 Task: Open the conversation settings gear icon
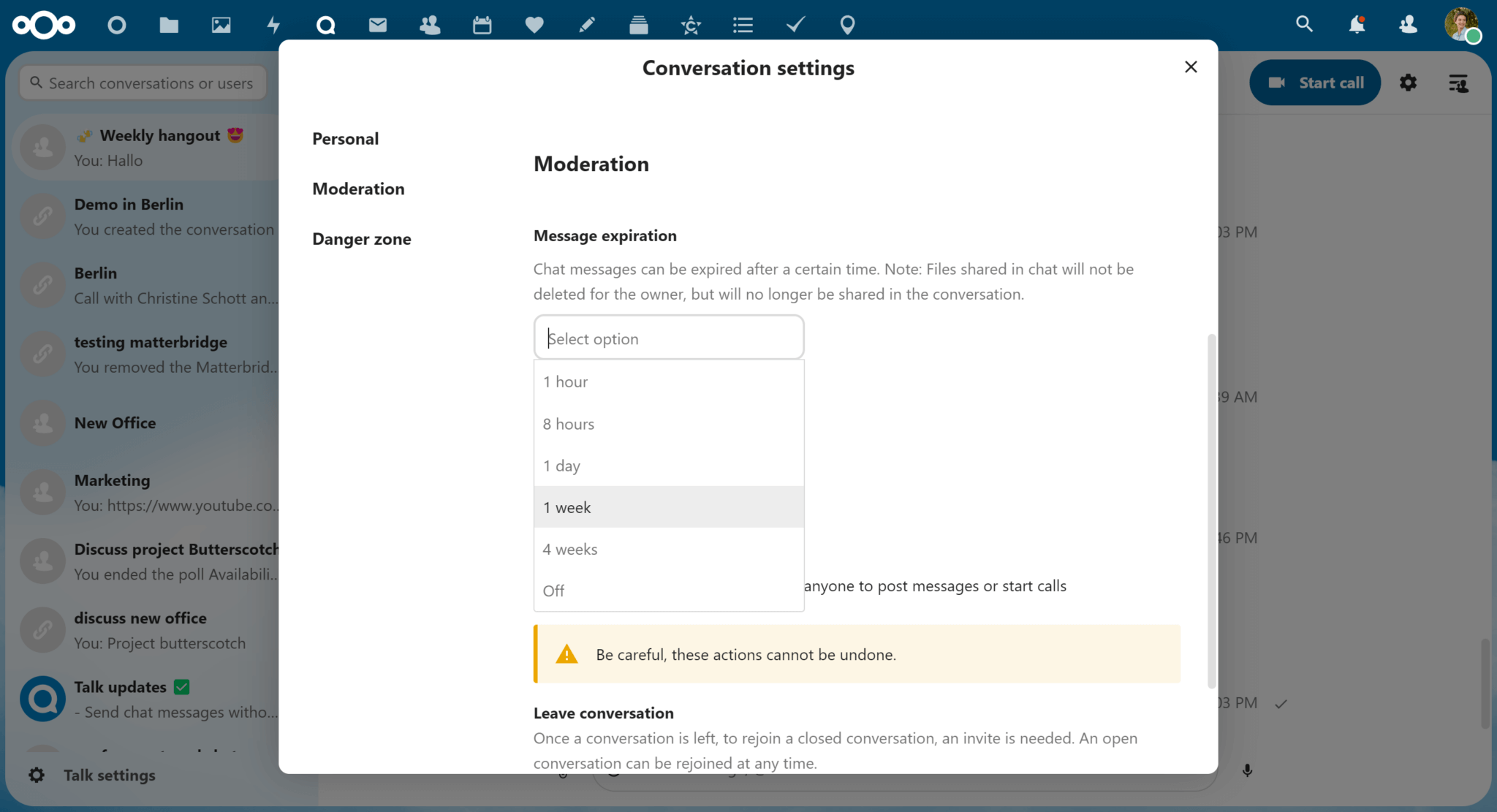pos(1408,83)
